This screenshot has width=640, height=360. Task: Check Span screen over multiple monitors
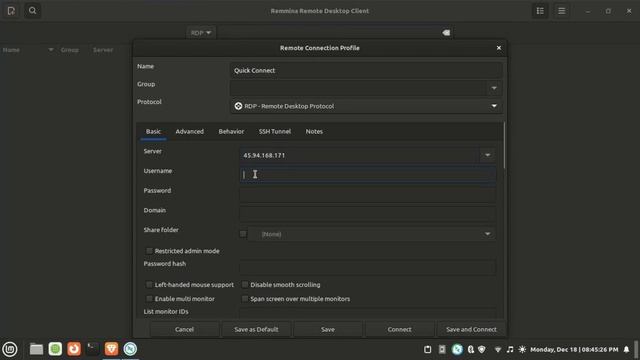245,299
